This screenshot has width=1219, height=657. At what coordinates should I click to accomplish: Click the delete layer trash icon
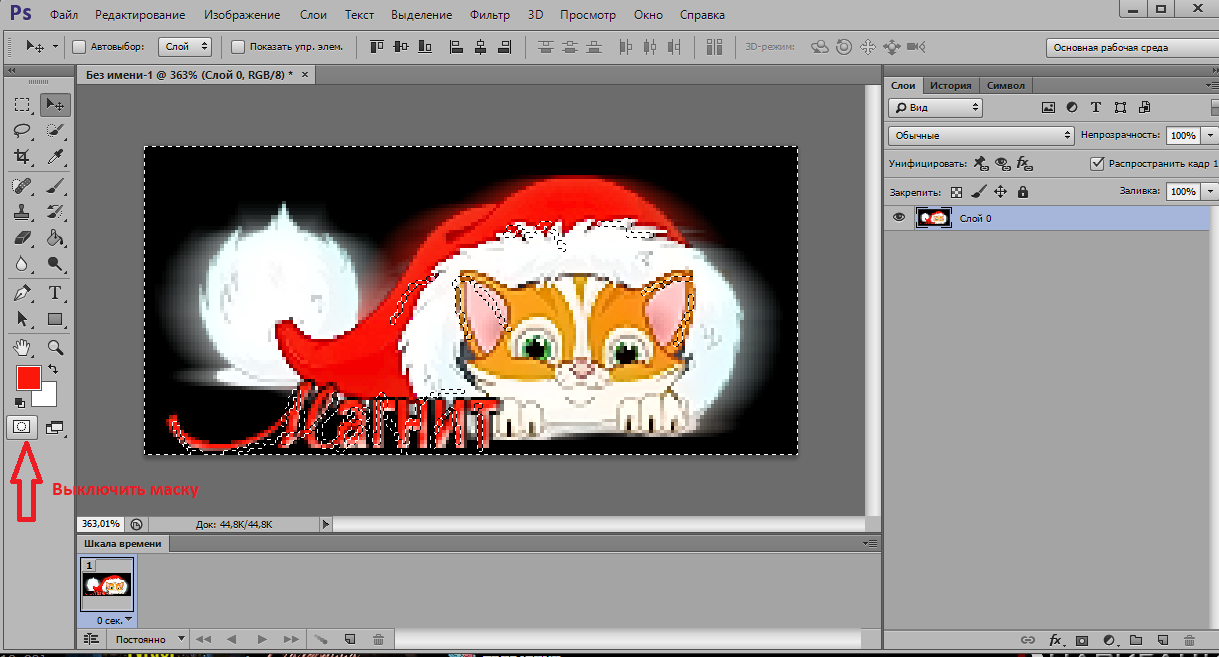tap(1188, 640)
